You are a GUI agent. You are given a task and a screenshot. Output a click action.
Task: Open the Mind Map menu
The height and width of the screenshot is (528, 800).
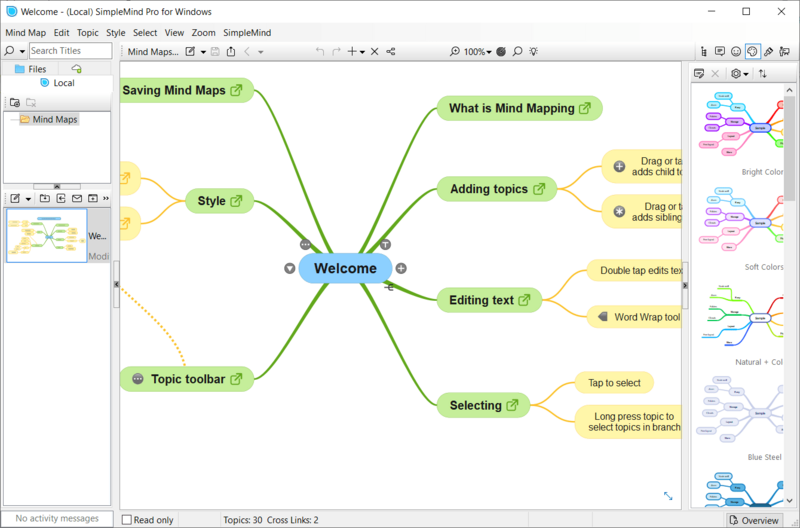[x=26, y=33]
